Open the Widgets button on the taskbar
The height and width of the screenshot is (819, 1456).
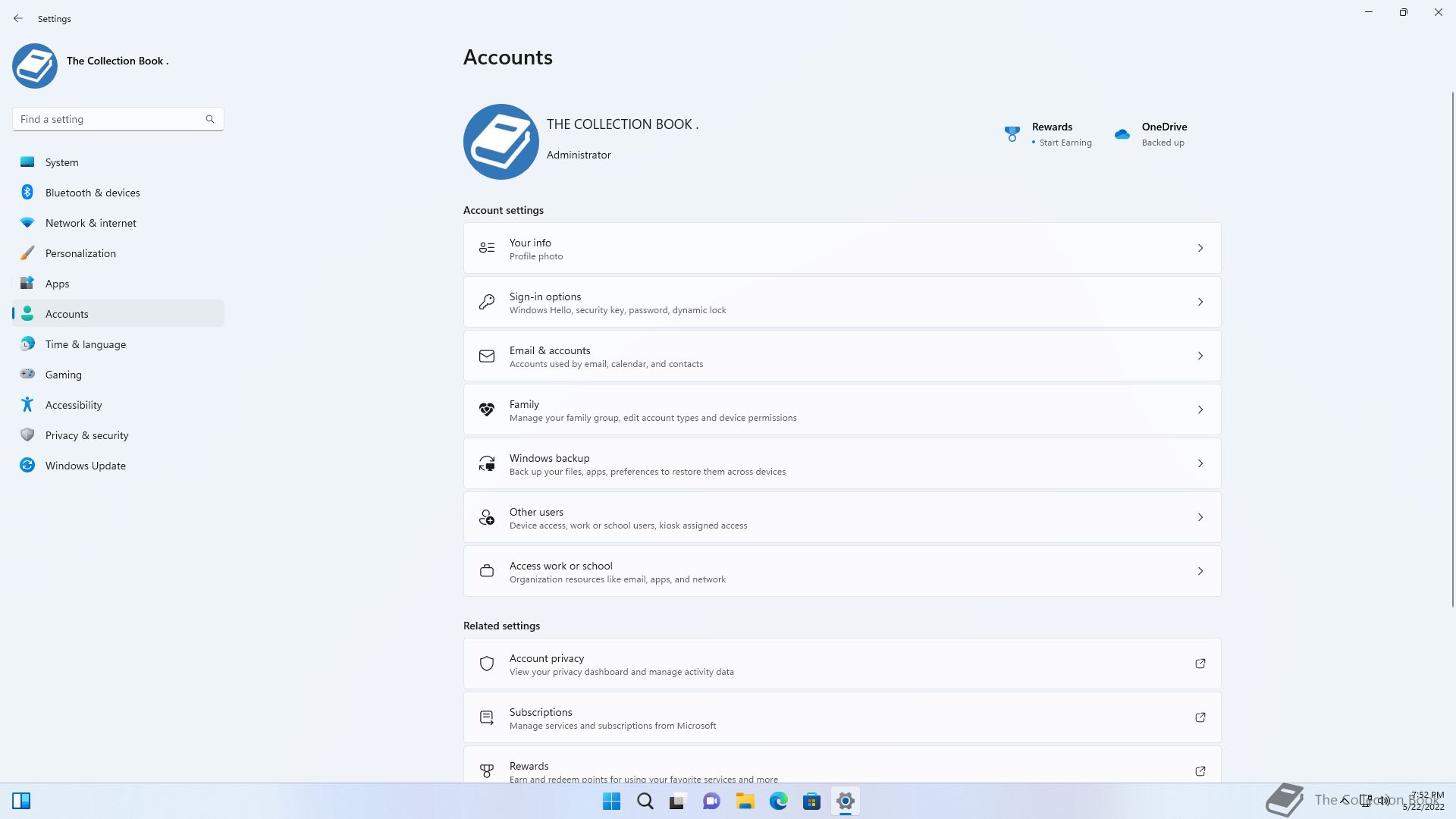(21, 801)
